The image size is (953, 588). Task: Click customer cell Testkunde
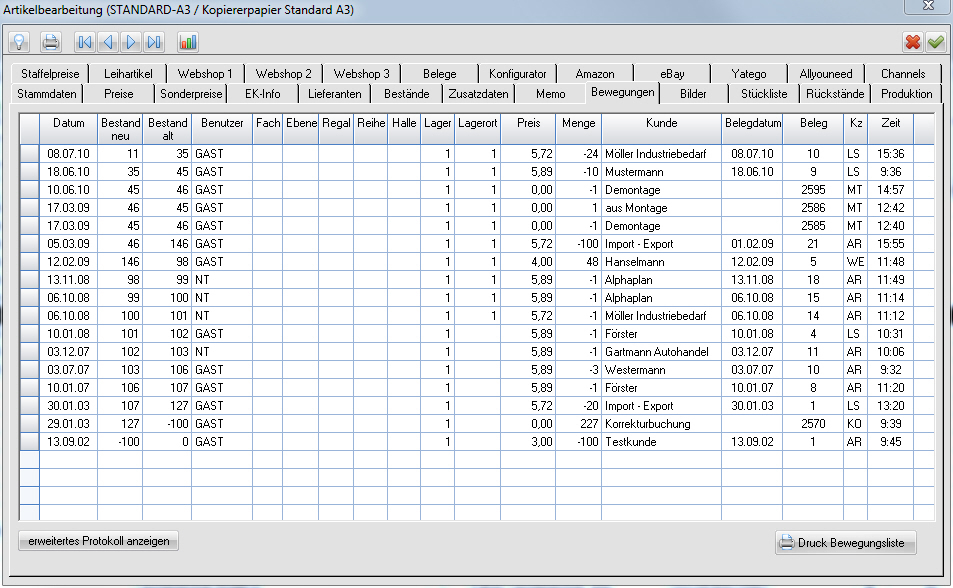coord(661,442)
